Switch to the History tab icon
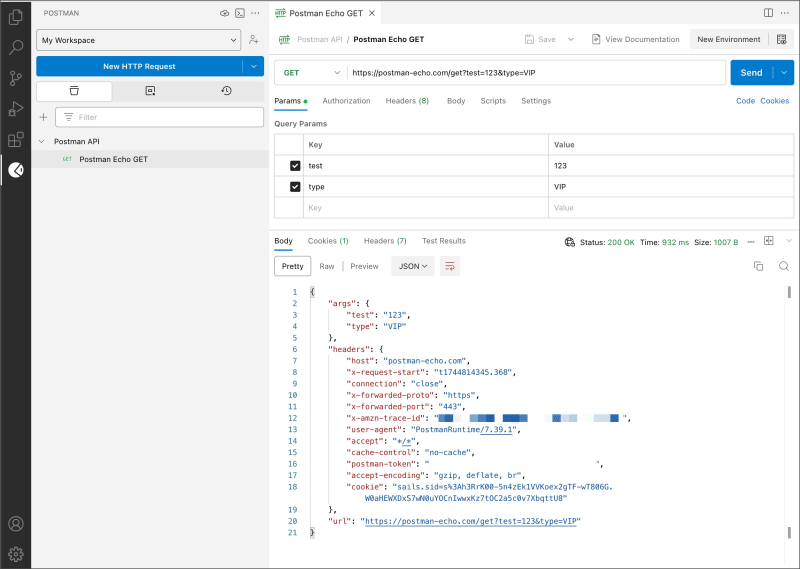The image size is (800, 569). (226, 91)
